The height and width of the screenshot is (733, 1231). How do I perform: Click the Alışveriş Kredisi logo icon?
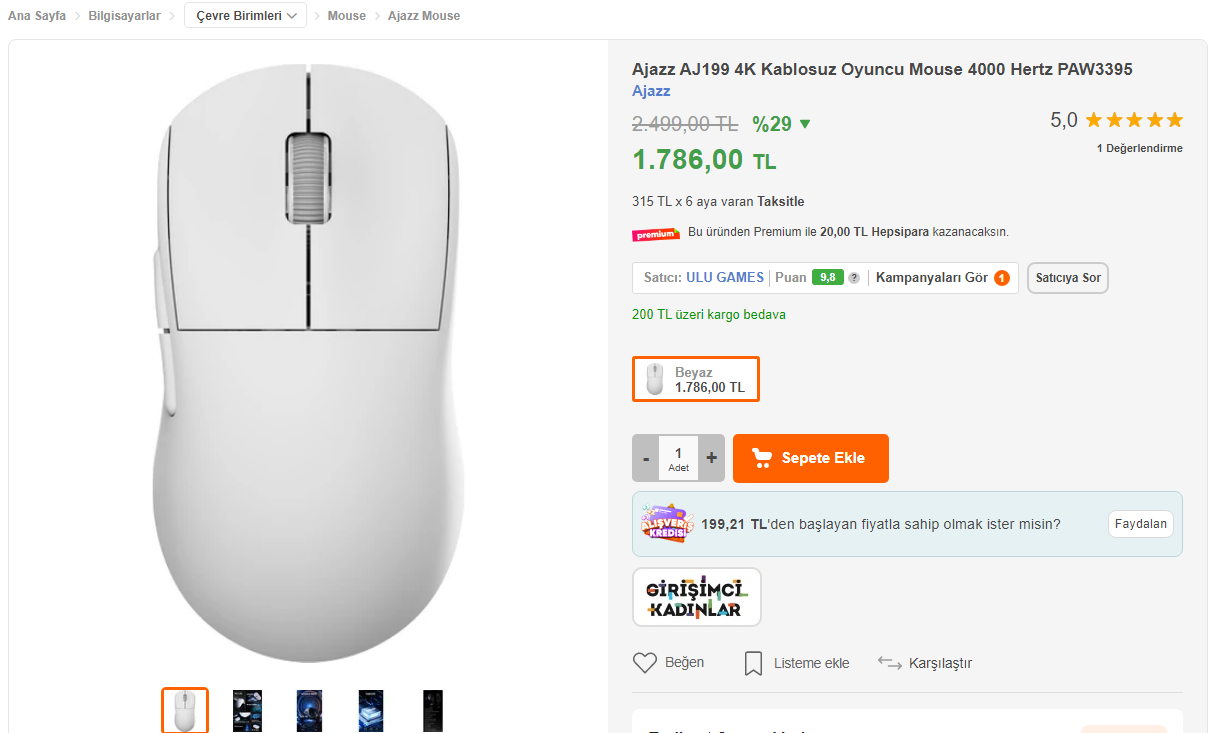pos(665,524)
